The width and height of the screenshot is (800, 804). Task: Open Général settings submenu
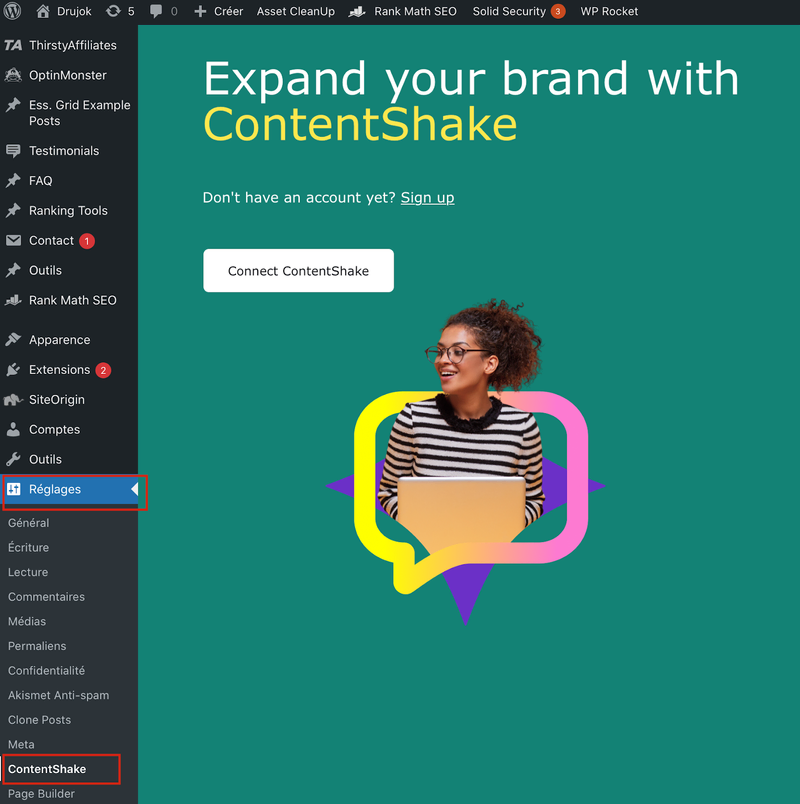coord(29,523)
